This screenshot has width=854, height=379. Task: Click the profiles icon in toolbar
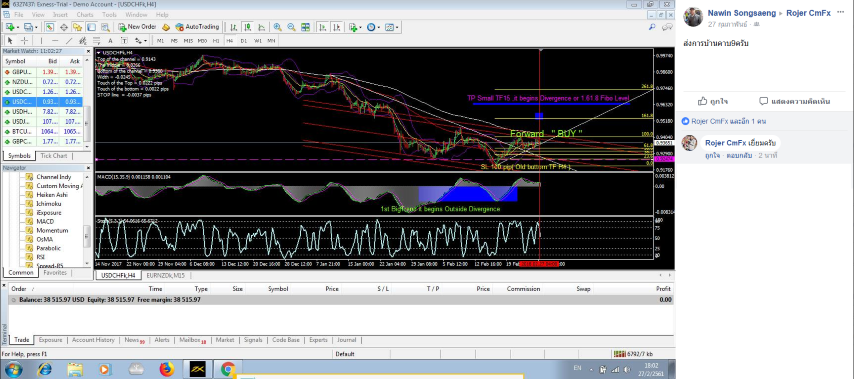point(28,27)
